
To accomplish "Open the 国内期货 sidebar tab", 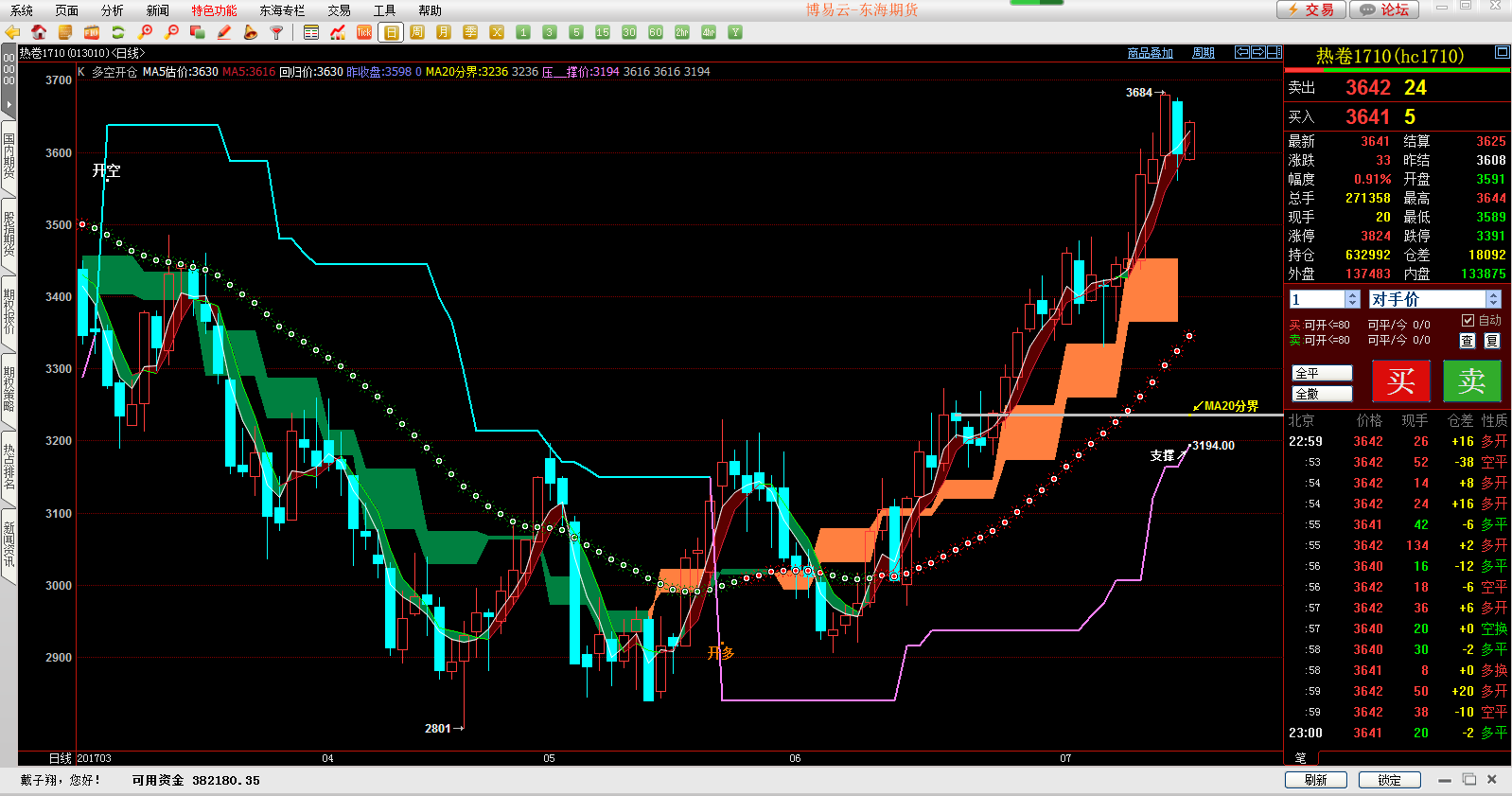I will pyautogui.click(x=9, y=156).
